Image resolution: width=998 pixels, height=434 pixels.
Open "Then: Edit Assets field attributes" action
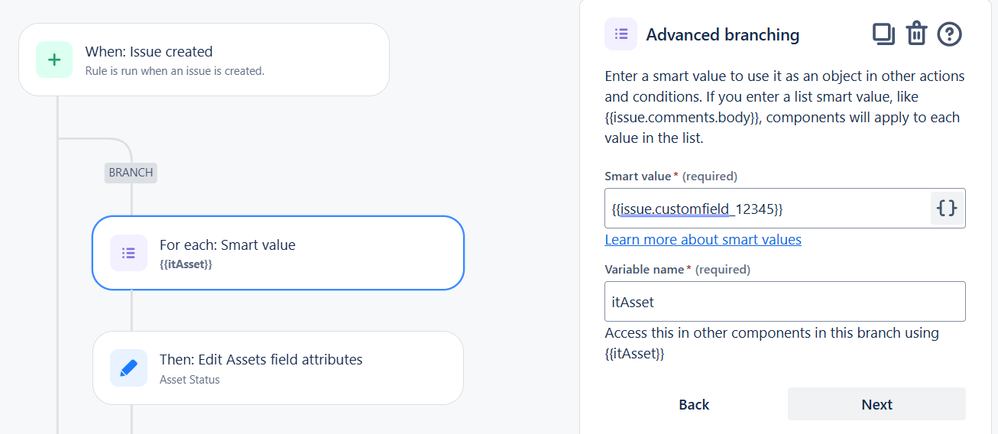click(261, 359)
